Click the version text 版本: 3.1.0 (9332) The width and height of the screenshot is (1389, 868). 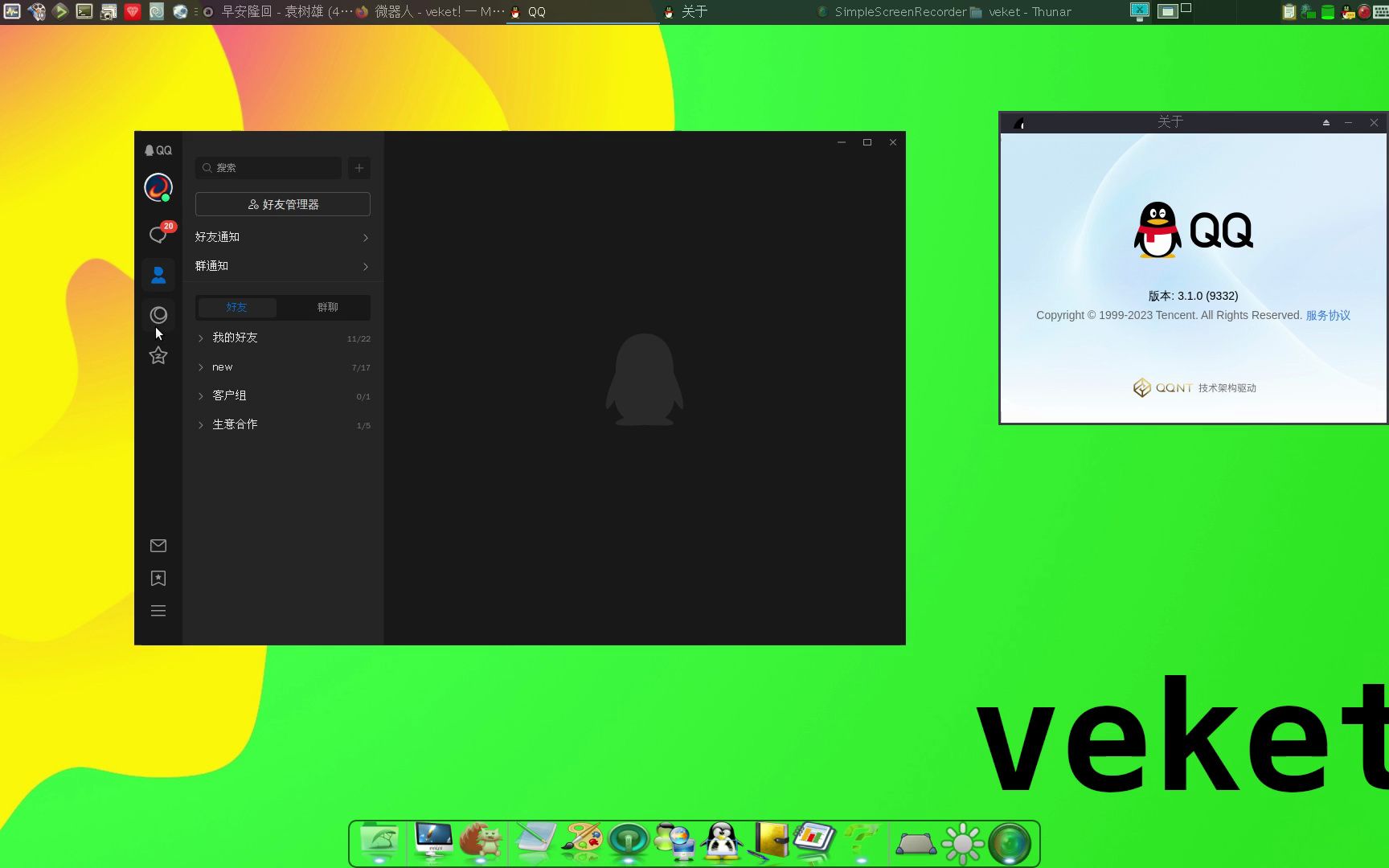pos(1193,296)
